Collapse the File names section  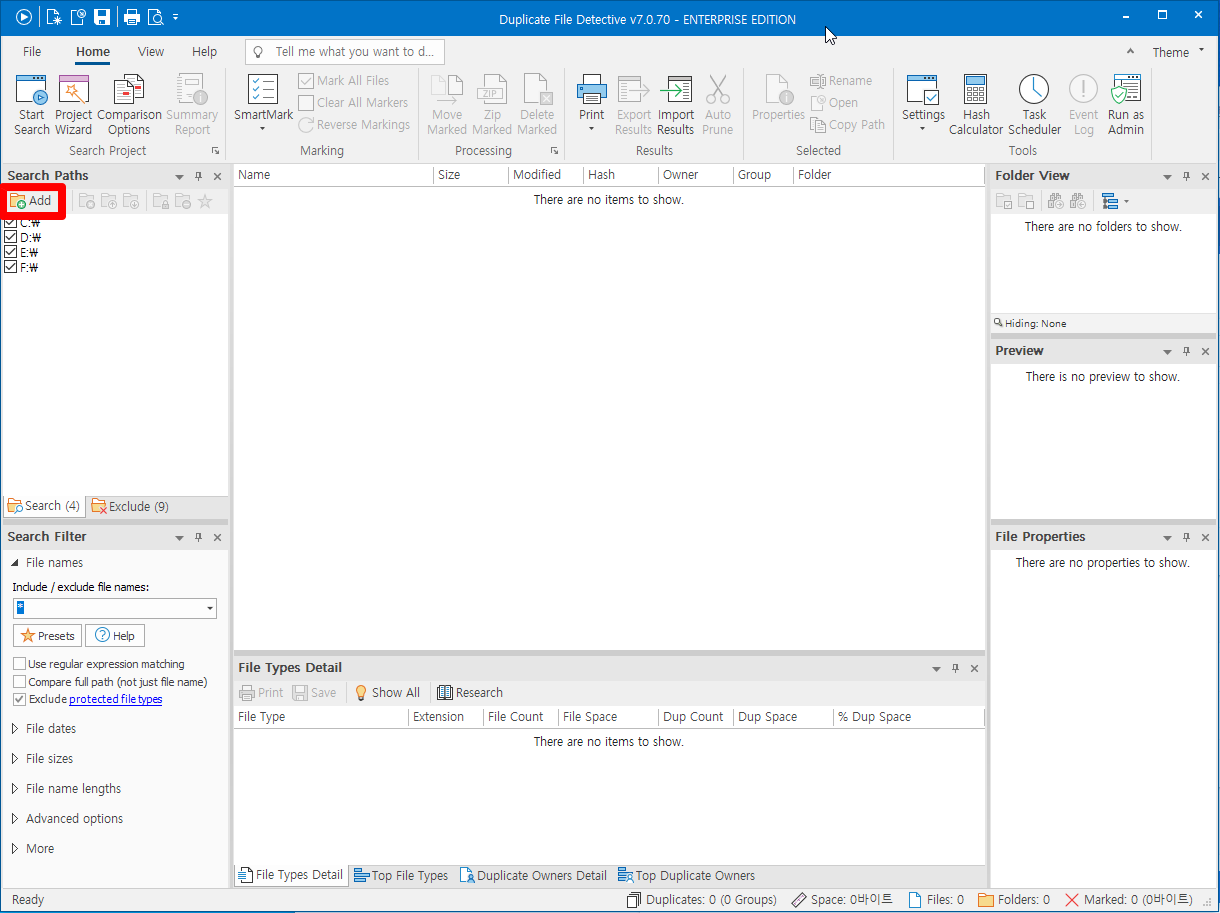tap(15, 563)
